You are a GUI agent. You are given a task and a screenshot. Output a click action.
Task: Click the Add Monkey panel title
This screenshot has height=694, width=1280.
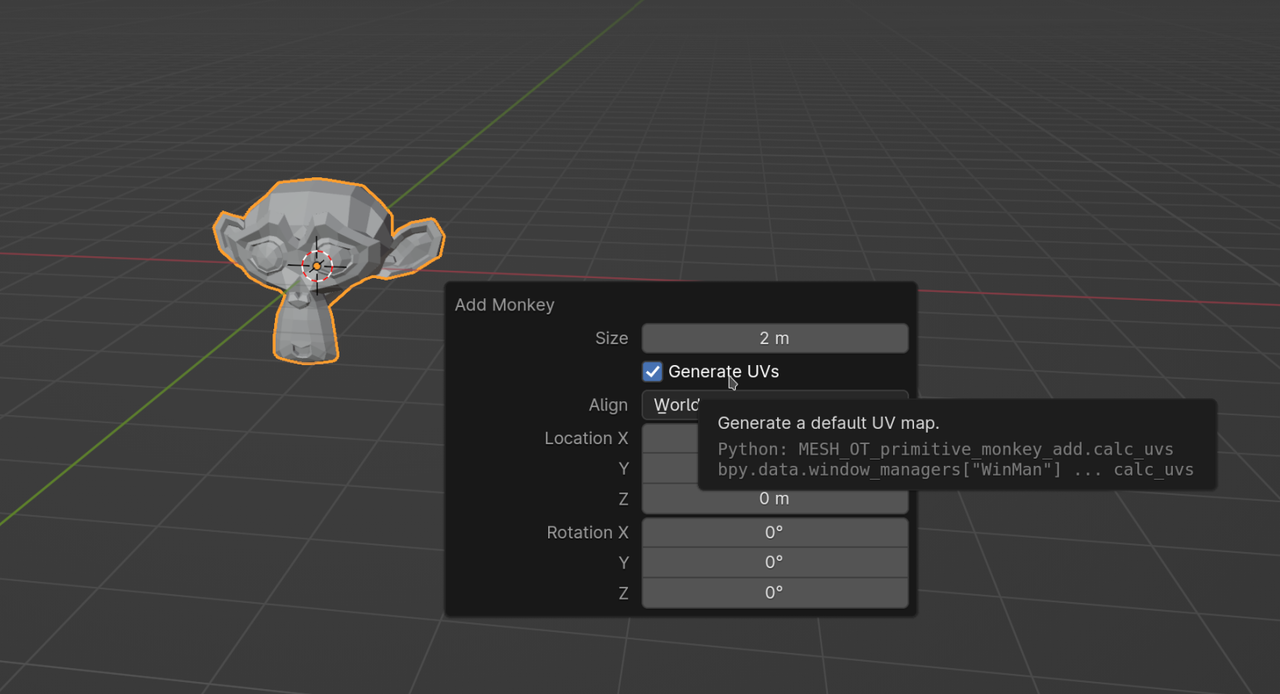tap(504, 305)
